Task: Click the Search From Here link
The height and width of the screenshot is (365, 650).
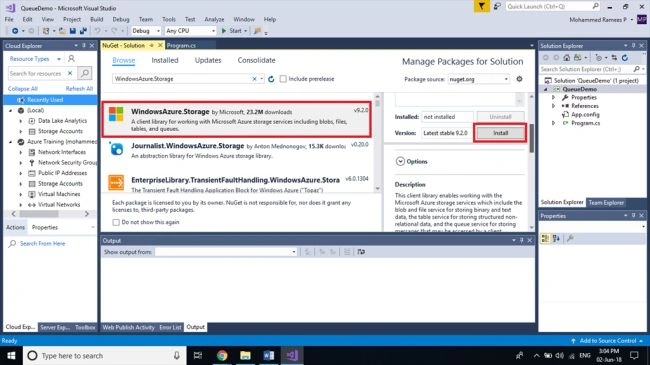Action: pos(42,243)
